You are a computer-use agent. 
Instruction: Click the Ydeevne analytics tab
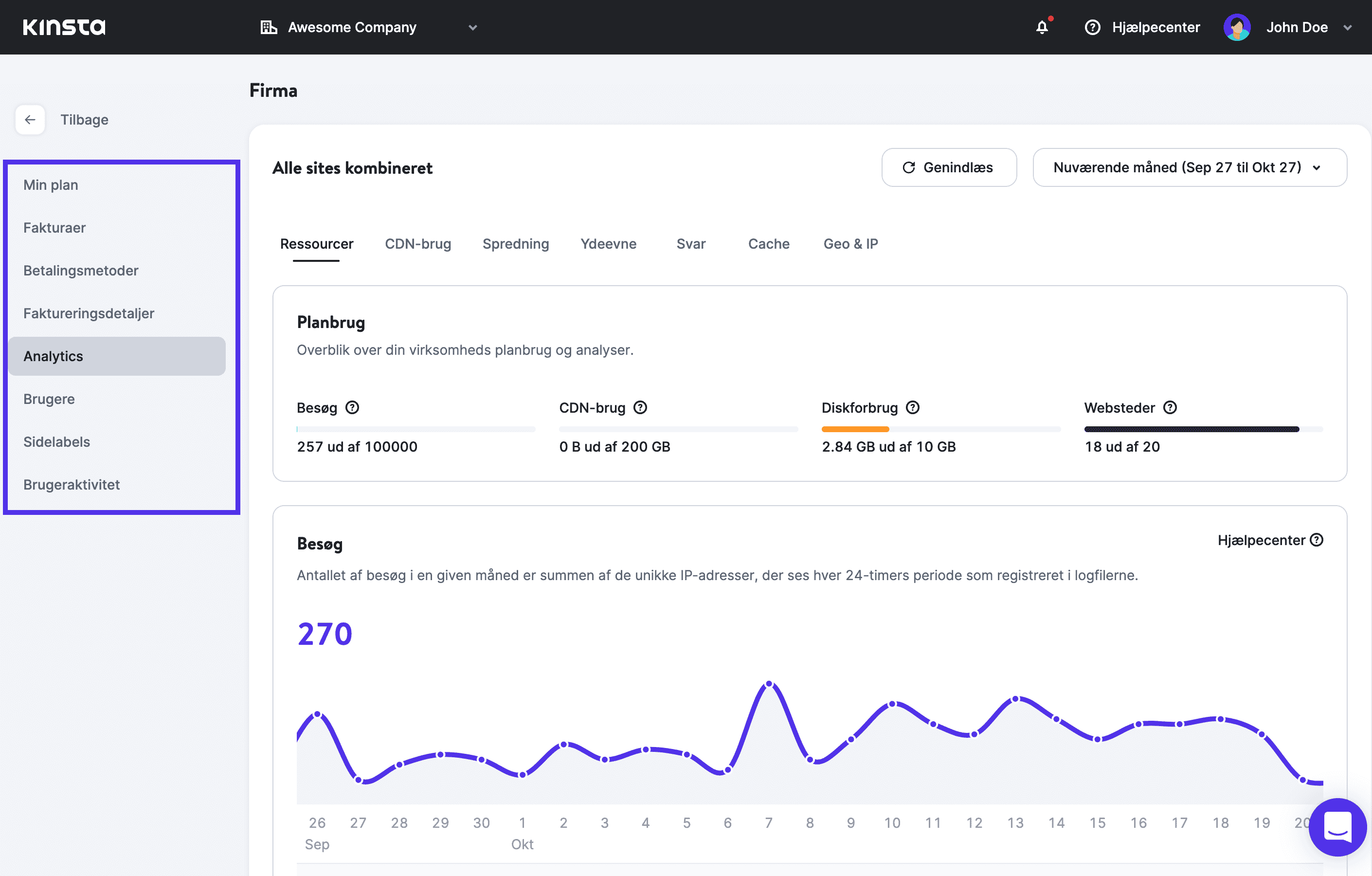[x=608, y=243]
